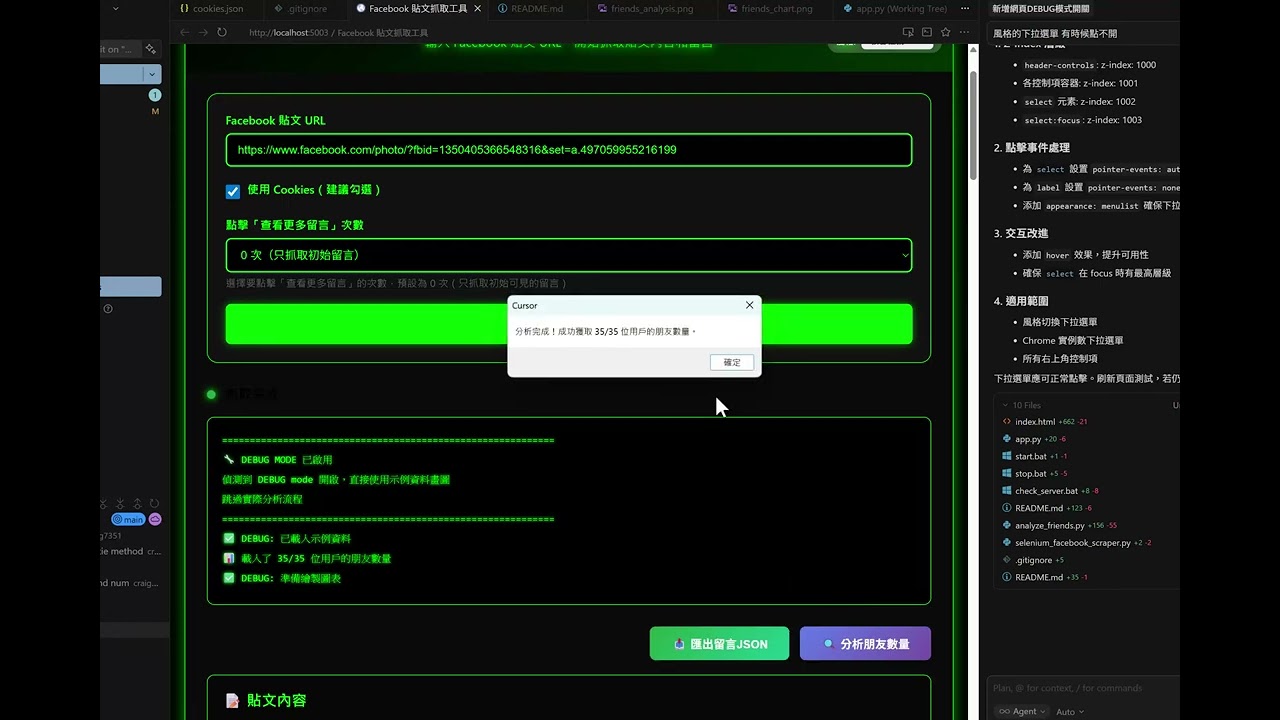
Task: Close the Facebook 貼文抓取工具 tab
Action: [477, 9]
